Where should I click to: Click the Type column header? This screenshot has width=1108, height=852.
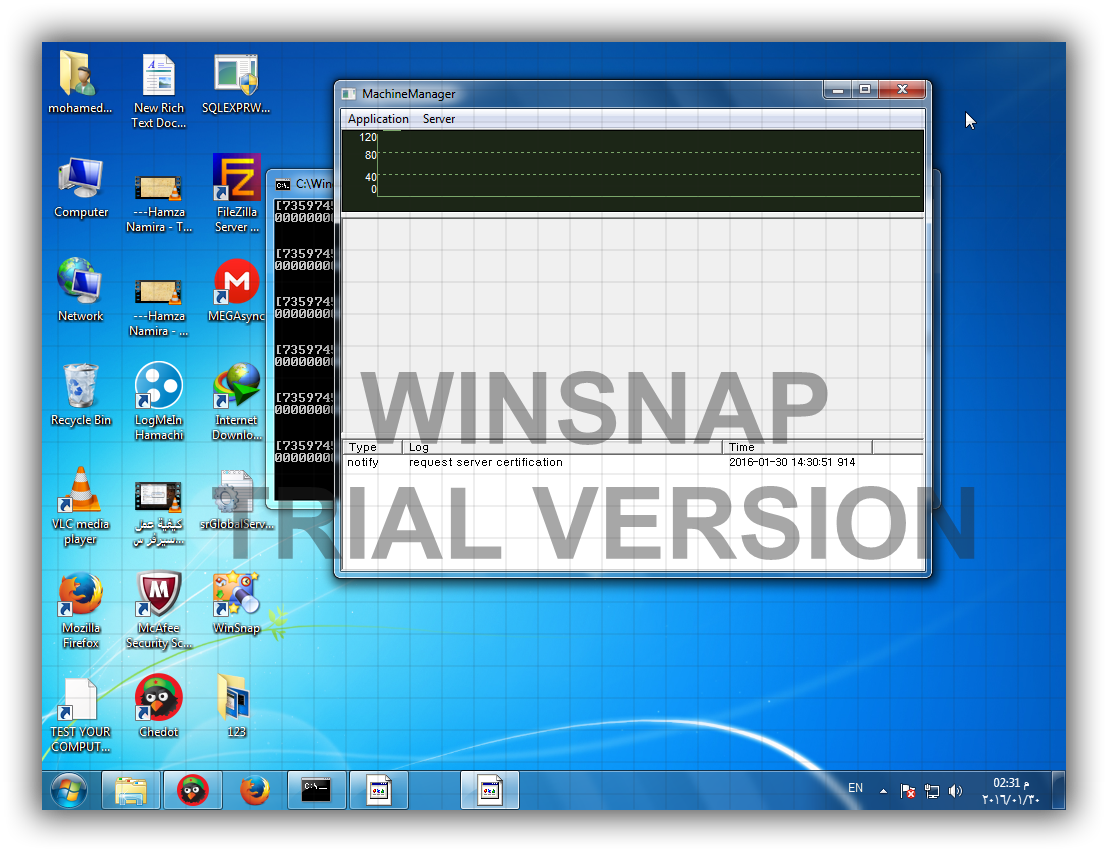pyautogui.click(x=372, y=447)
